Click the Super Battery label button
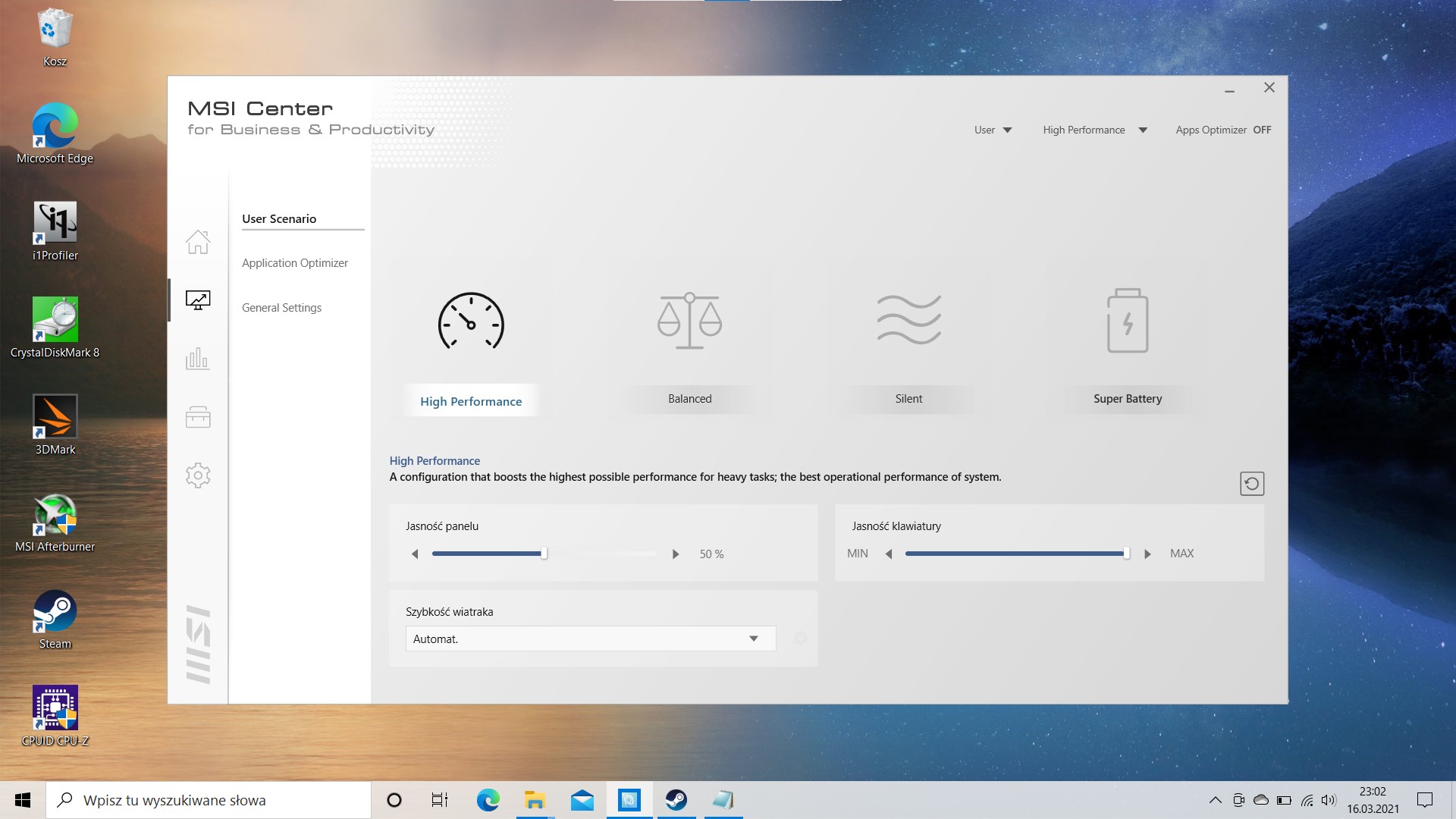This screenshot has height=819, width=1456. [1127, 399]
